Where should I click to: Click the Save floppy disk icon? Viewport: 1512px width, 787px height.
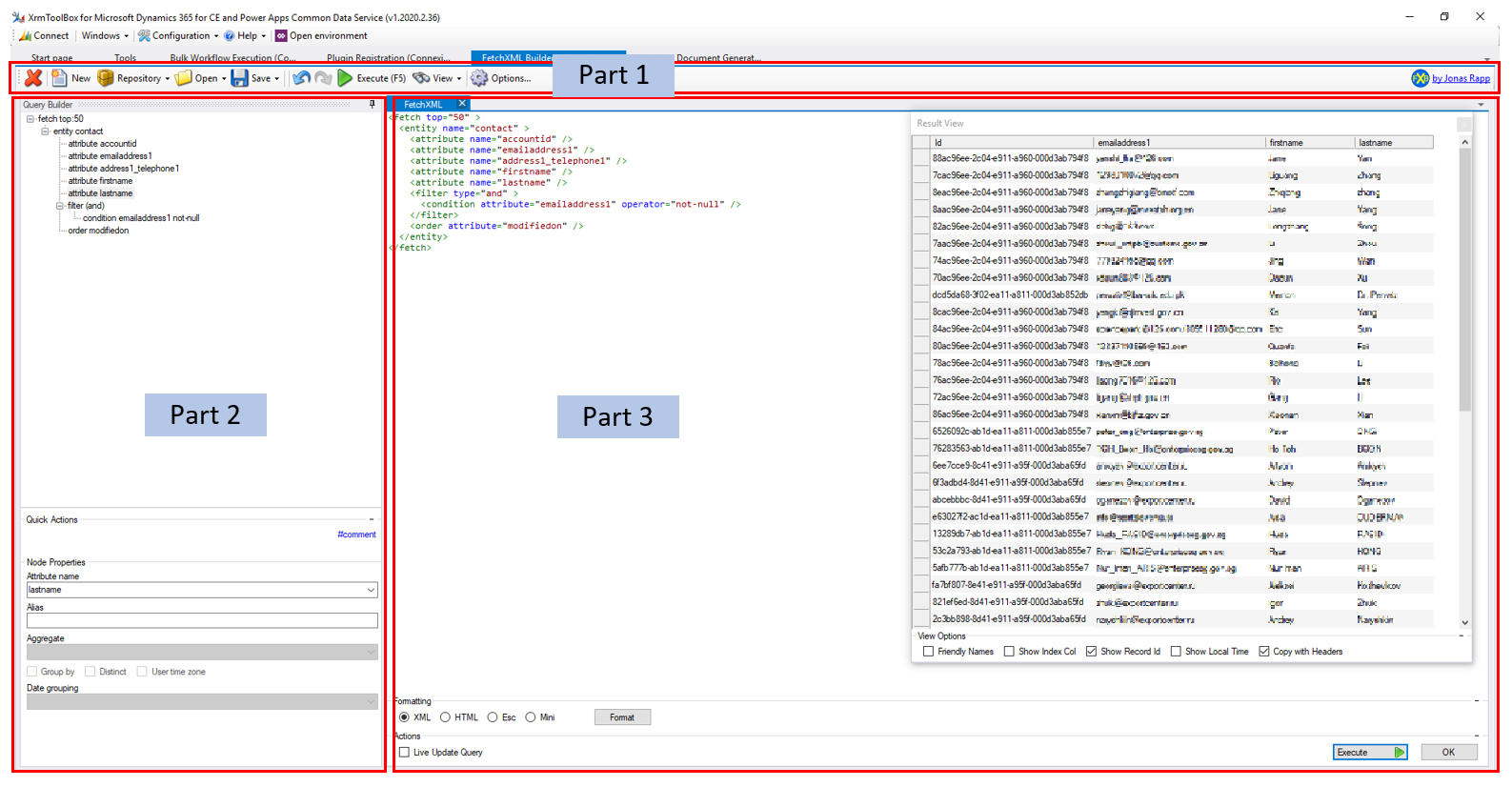coord(239,78)
